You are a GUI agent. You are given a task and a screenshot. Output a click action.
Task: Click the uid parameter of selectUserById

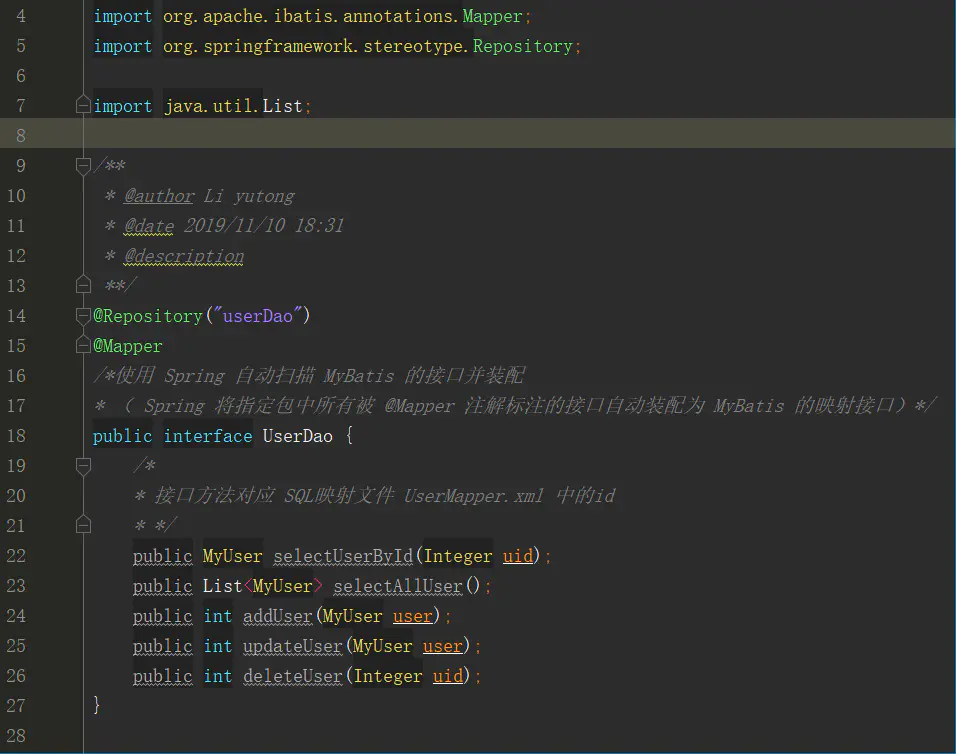[518, 556]
